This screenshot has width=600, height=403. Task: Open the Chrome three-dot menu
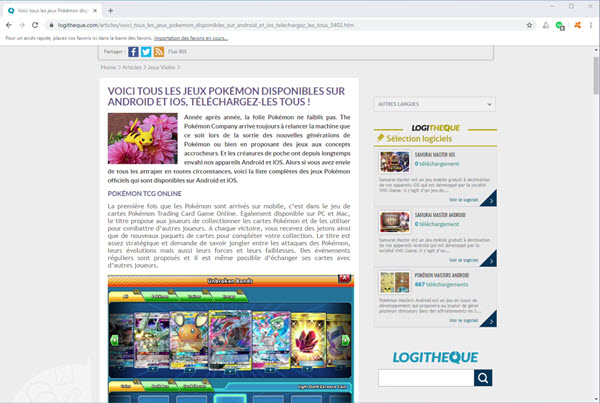pos(591,25)
